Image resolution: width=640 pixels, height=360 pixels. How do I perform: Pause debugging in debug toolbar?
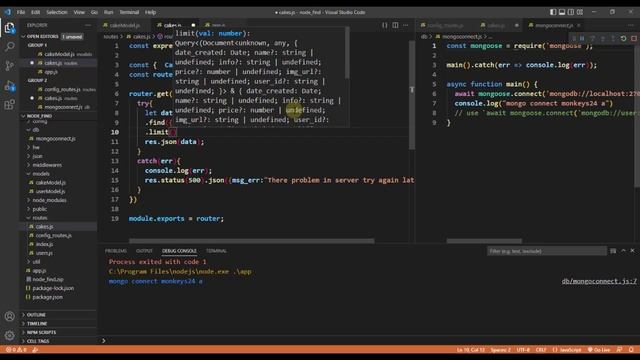click(582, 38)
